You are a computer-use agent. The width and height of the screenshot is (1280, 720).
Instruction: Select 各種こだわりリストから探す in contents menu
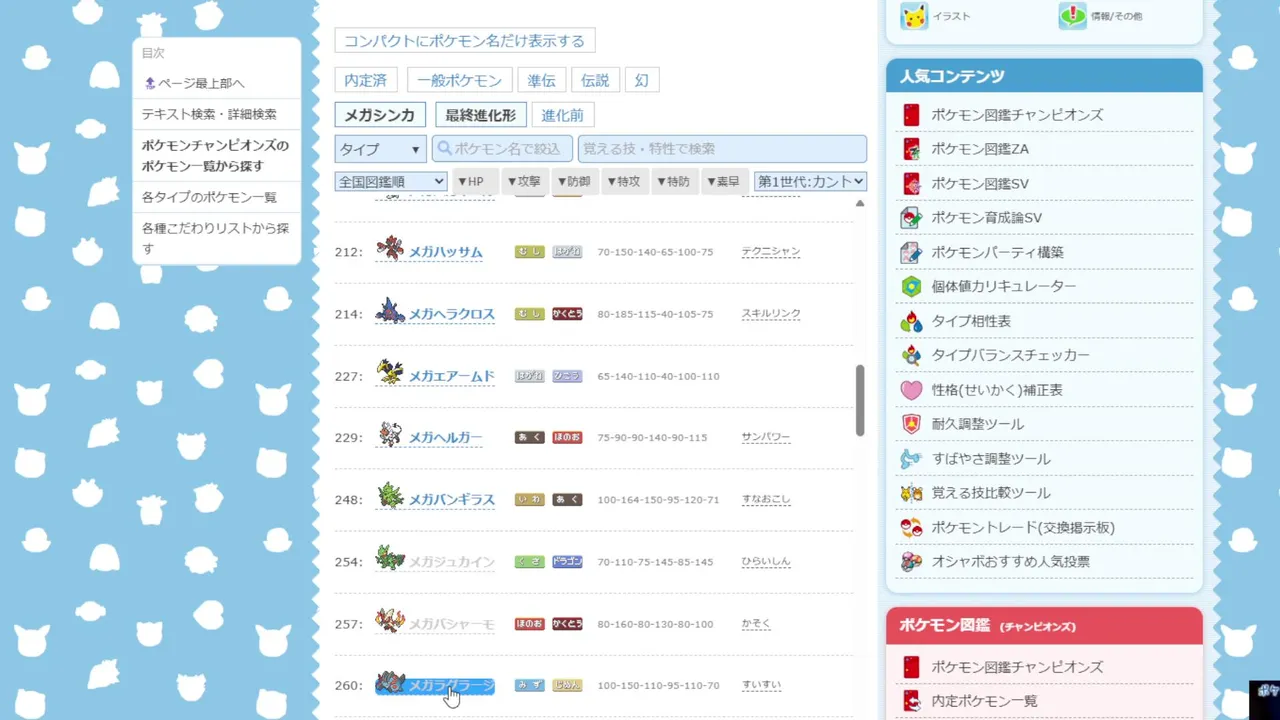tap(216, 238)
